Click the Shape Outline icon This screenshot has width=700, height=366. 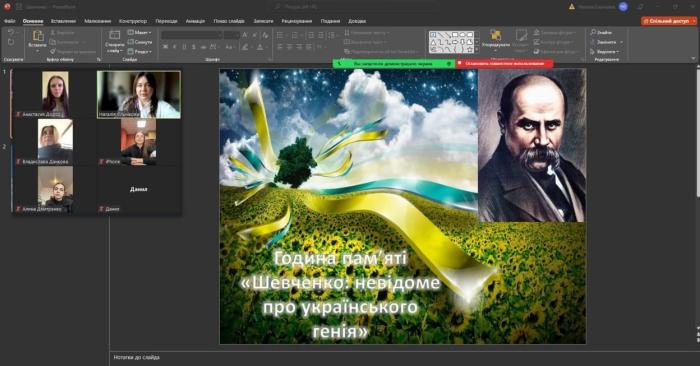click(537, 42)
